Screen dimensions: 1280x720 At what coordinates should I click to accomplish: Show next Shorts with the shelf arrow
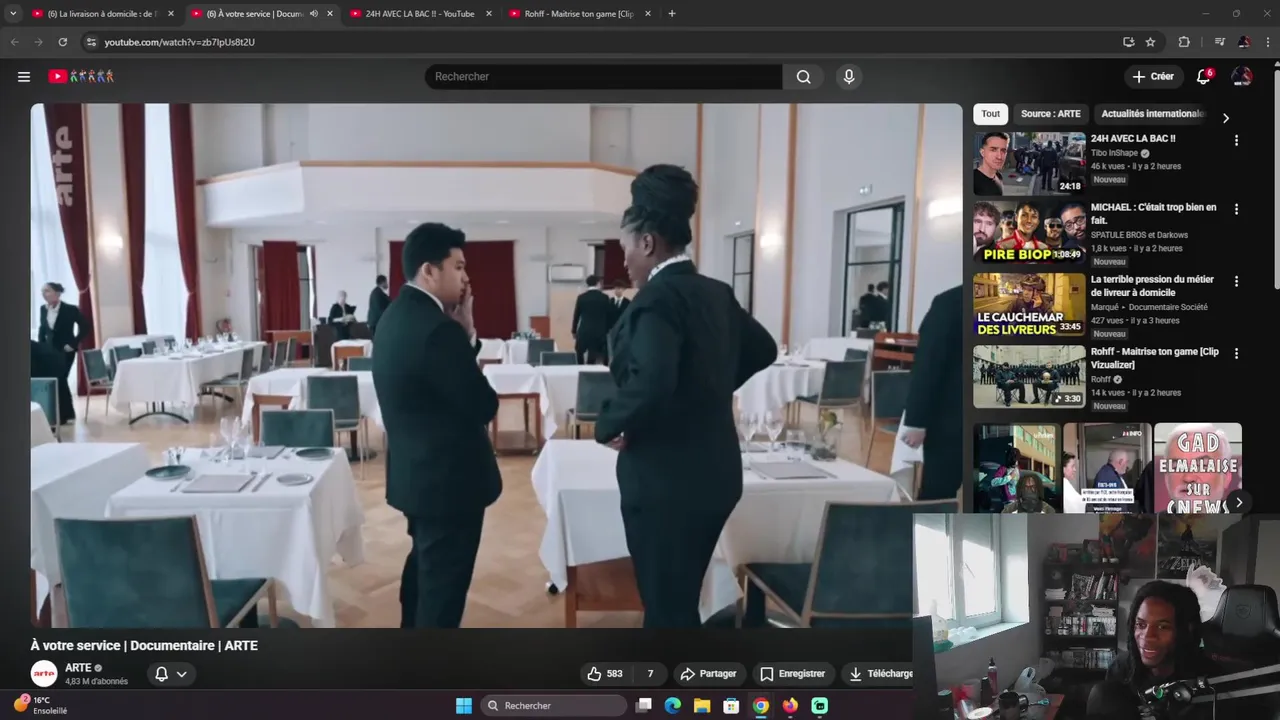[x=1239, y=503]
